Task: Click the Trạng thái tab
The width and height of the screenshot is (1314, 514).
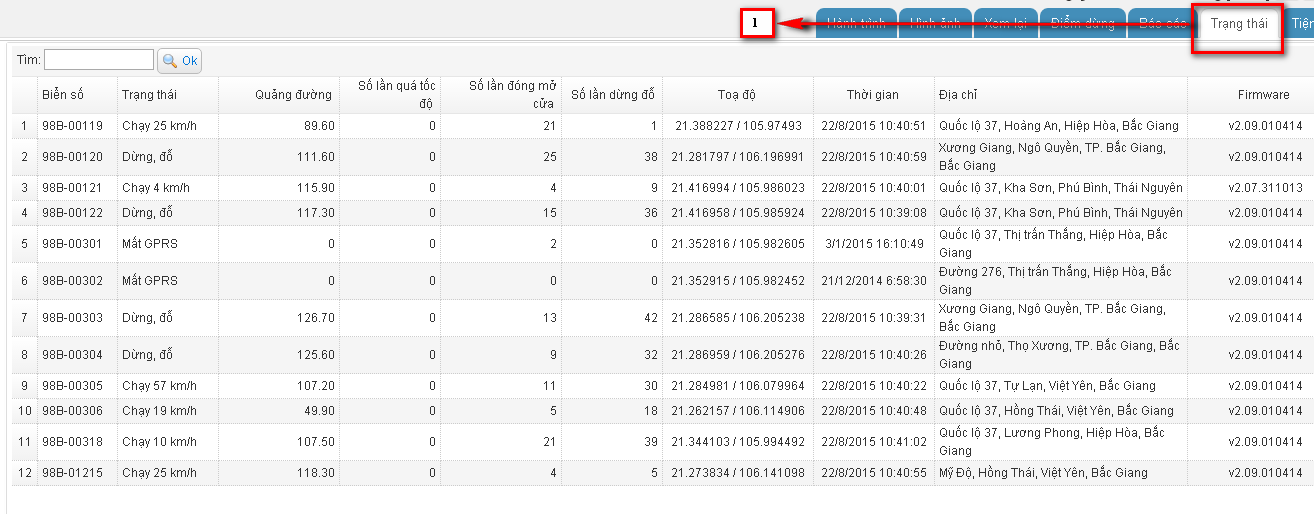Action: 1238,24
